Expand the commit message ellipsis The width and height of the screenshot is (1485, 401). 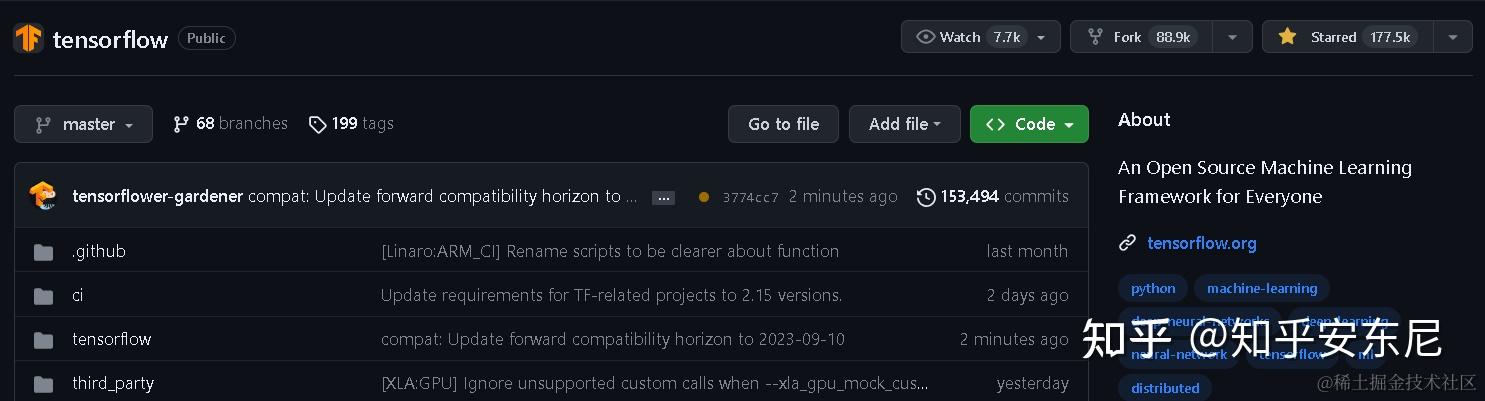[663, 198]
